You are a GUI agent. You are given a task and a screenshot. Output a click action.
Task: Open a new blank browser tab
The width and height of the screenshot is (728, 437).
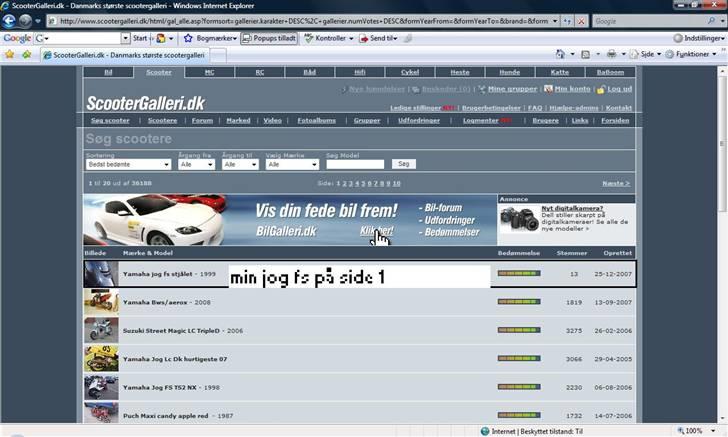(219, 55)
